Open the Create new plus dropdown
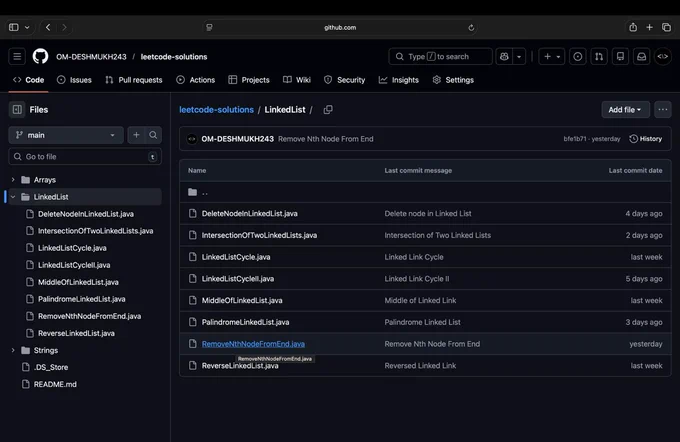 click(552, 56)
